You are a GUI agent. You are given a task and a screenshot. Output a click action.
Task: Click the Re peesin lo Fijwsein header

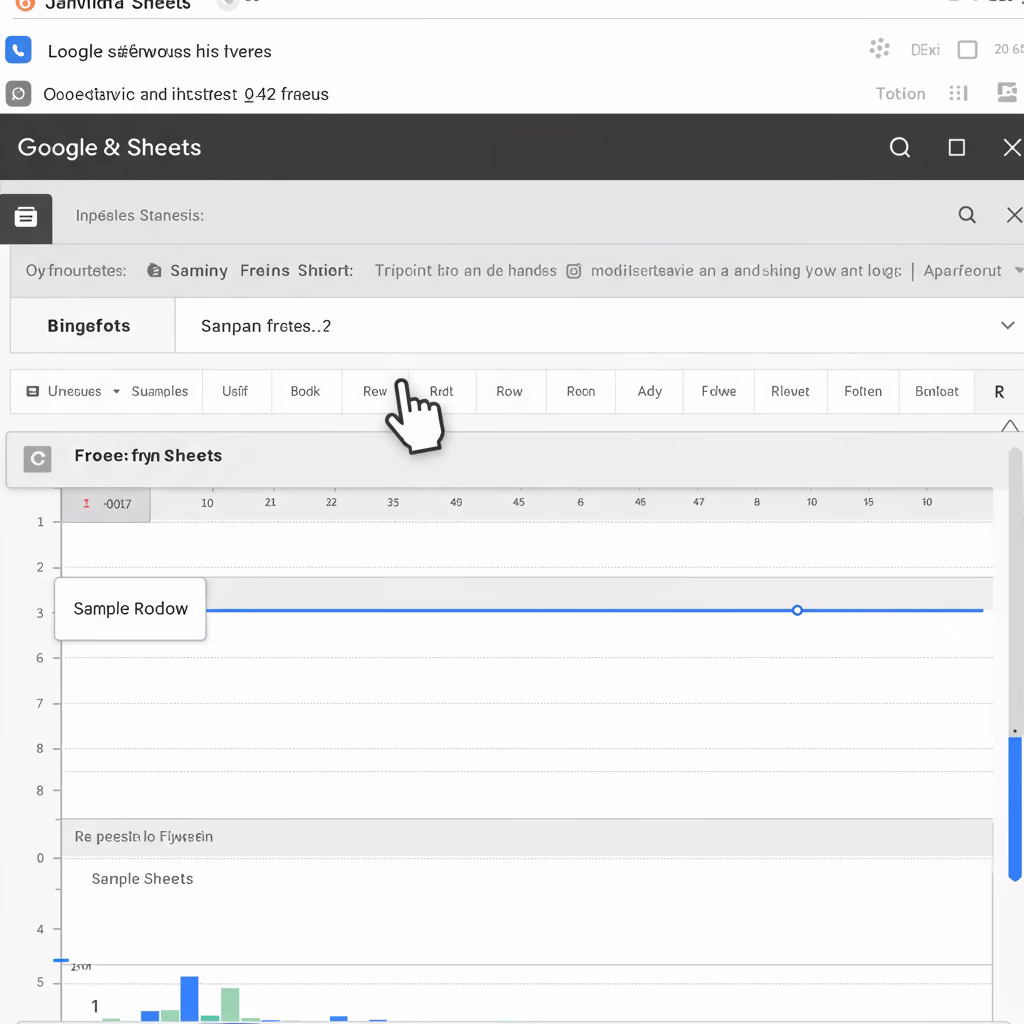click(x=144, y=837)
